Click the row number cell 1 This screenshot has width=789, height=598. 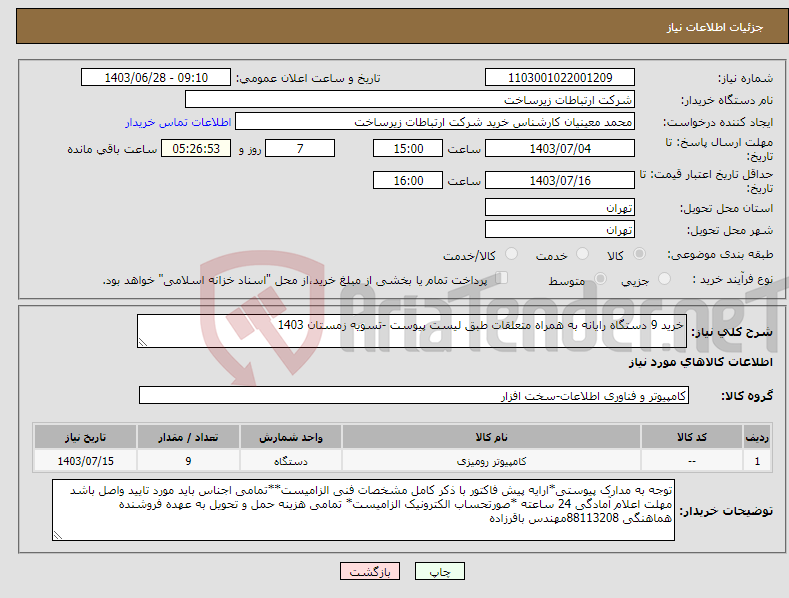[x=757, y=461]
